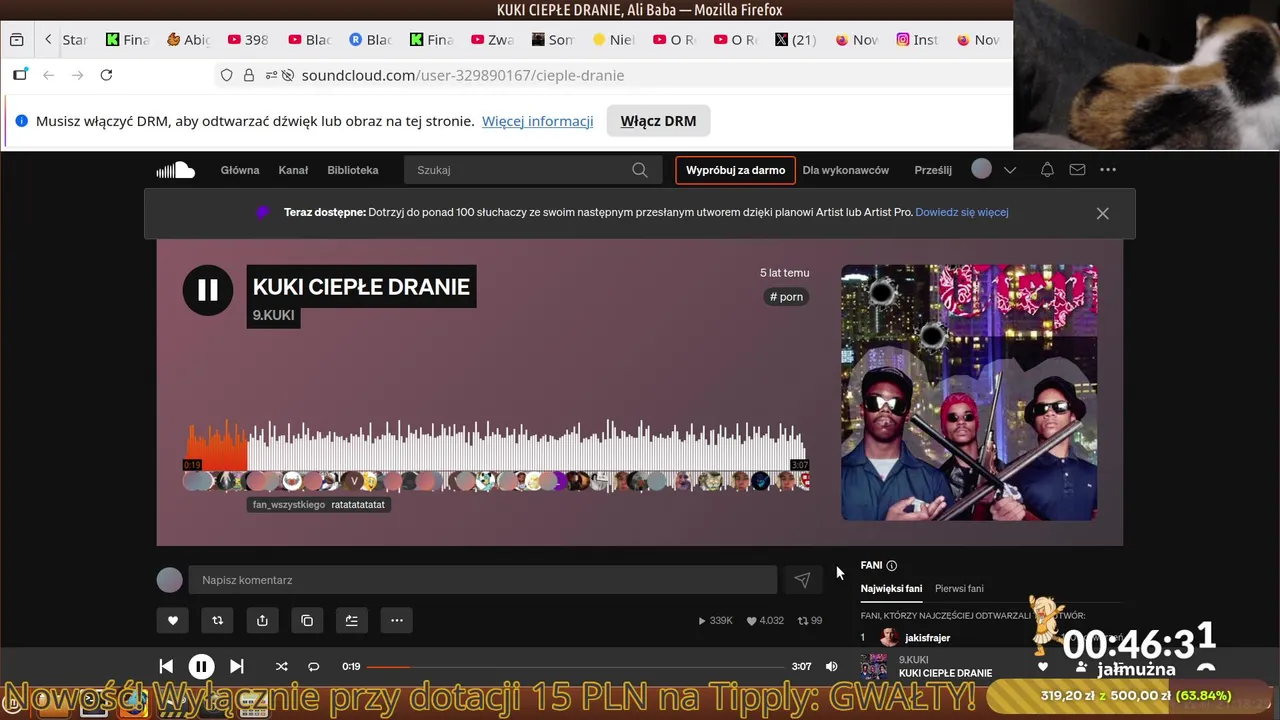Copy the track link with the copy icon

307,620
